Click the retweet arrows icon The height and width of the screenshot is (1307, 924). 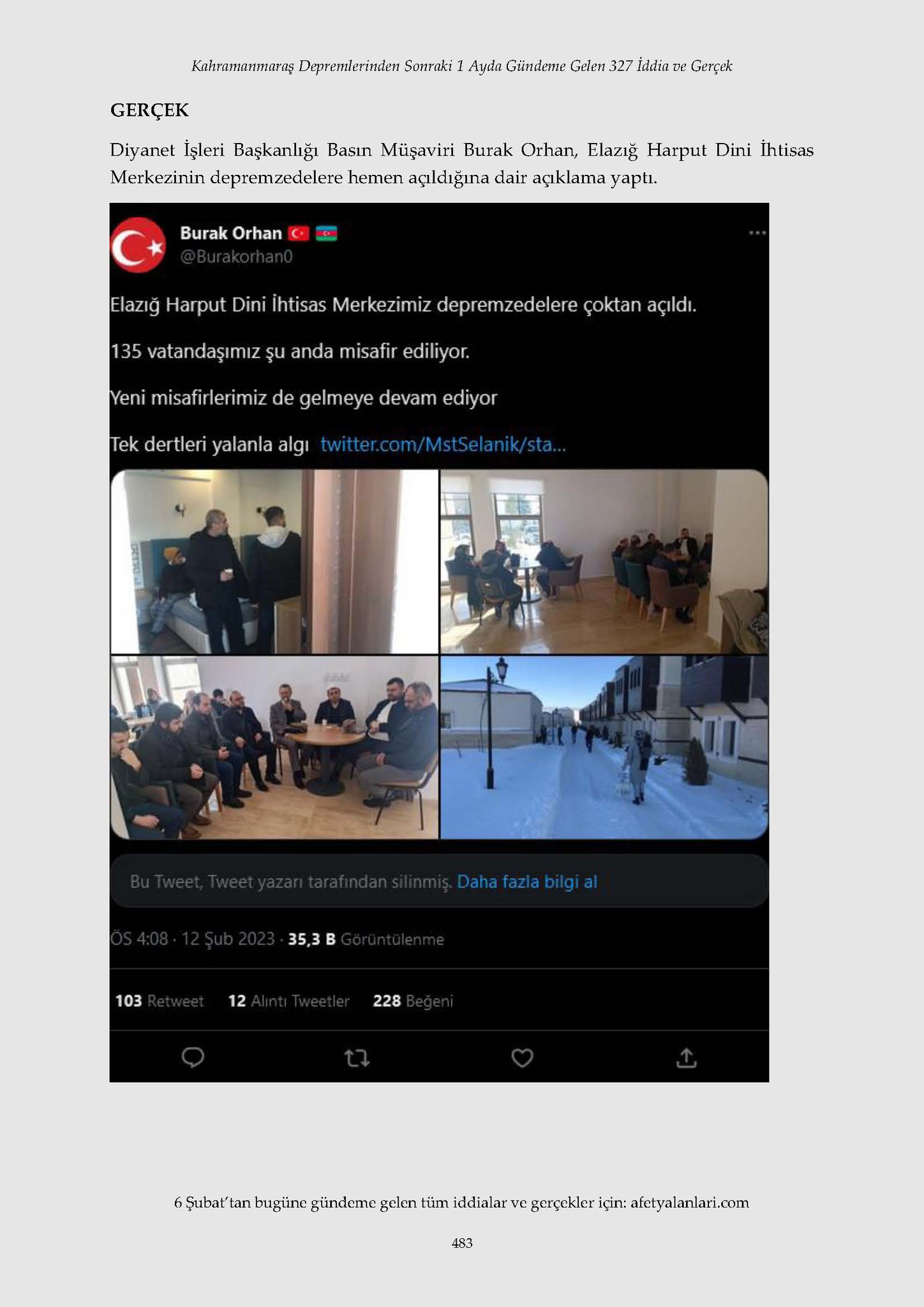click(x=357, y=1058)
